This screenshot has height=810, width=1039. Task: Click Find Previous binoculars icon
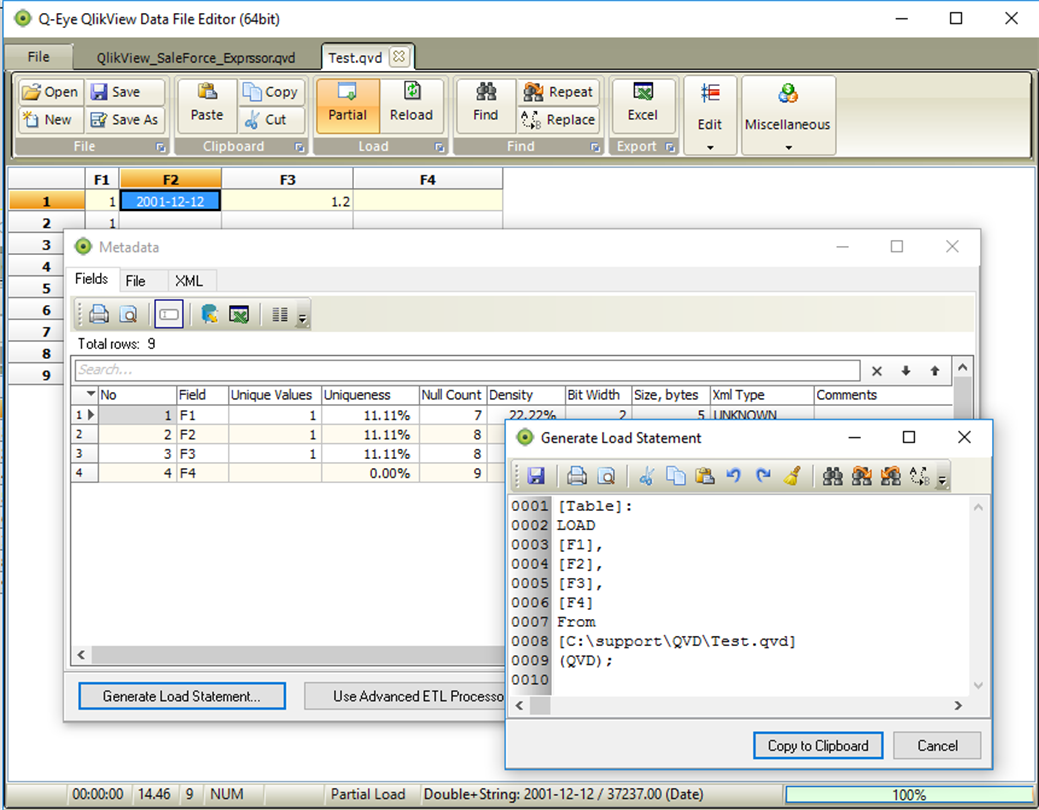click(x=891, y=476)
